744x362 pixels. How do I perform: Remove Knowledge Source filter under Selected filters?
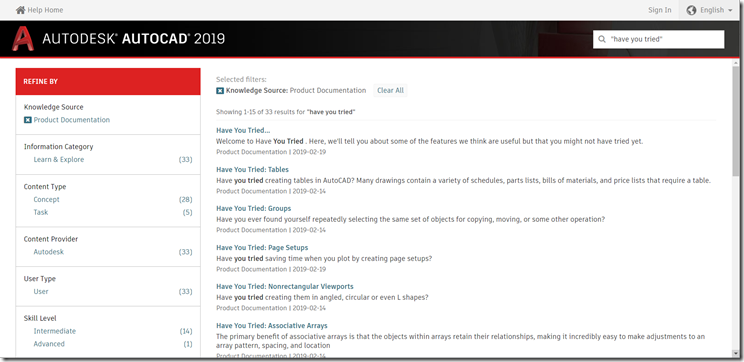[x=220, y=91]
